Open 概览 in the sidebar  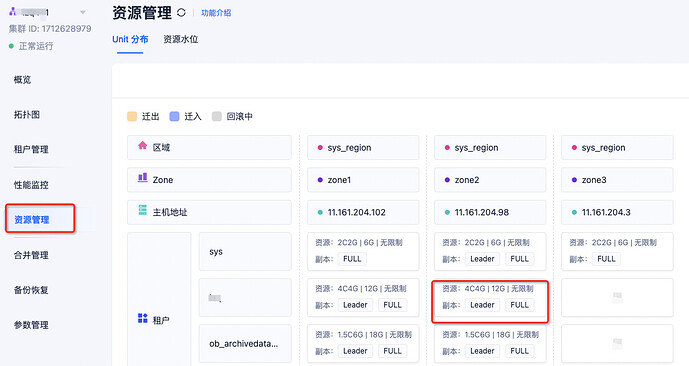pyautogui.click(x=22, y=80)
